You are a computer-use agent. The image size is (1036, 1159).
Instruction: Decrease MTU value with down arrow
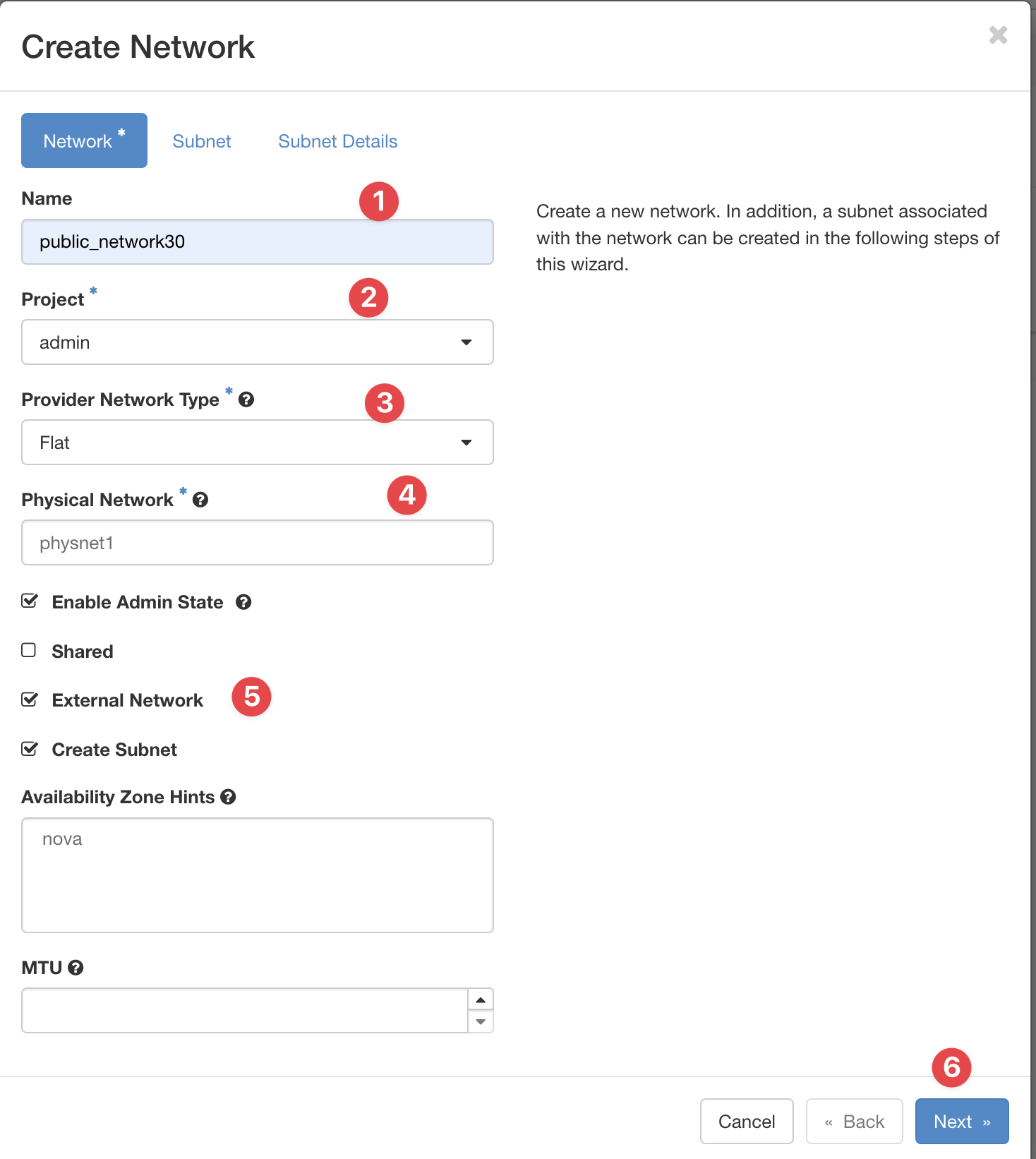(481, 1021)
